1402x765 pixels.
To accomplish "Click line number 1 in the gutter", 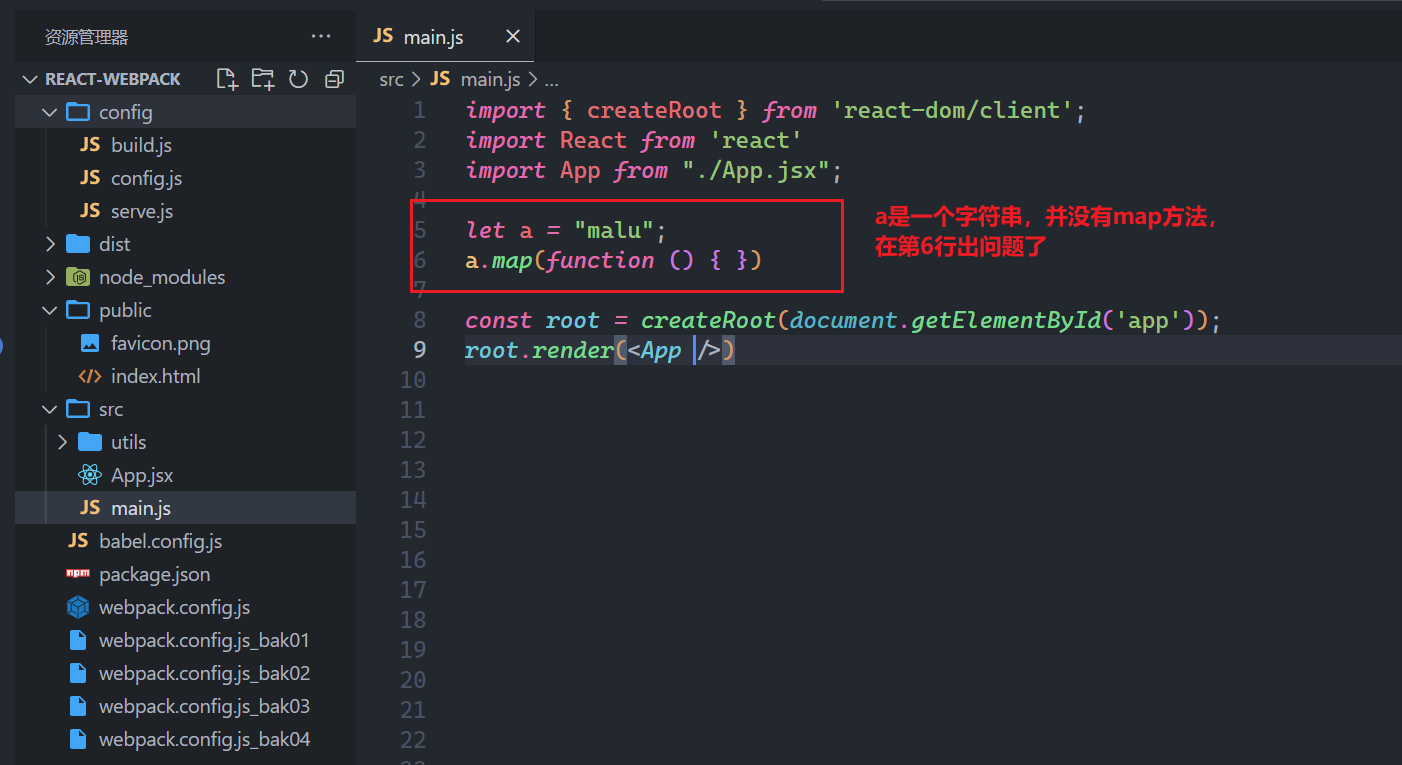I will pos(420,110).
